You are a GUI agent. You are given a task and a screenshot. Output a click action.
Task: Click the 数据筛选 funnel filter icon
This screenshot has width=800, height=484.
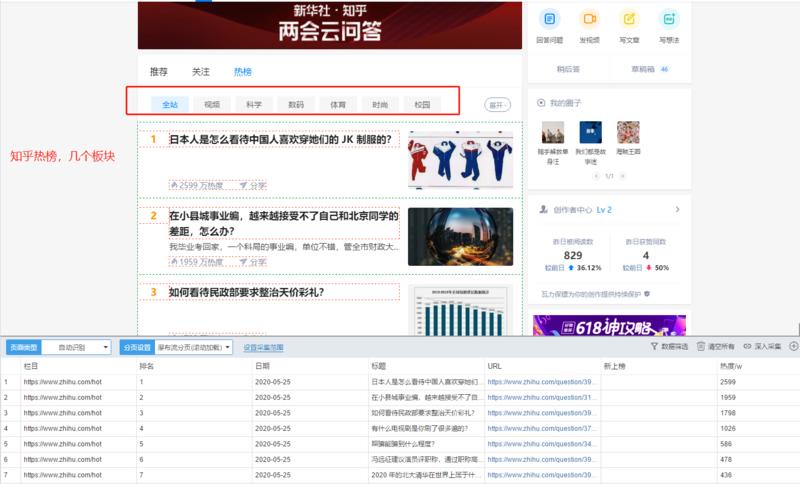654,346
